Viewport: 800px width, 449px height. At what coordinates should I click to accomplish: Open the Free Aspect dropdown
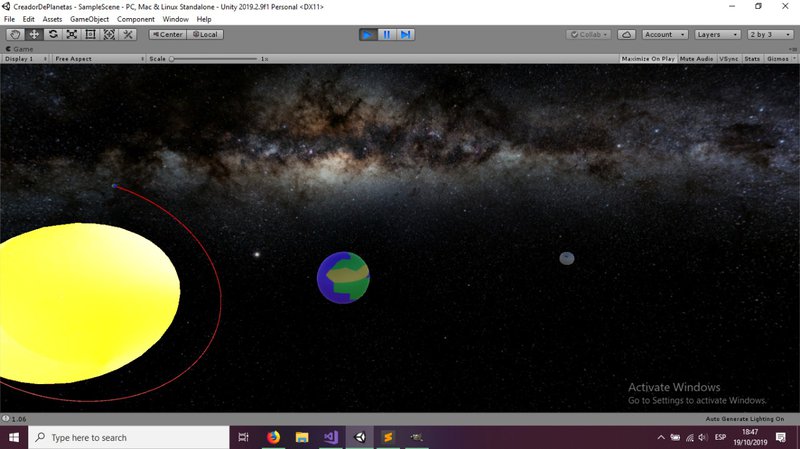[x=98, y=59]
